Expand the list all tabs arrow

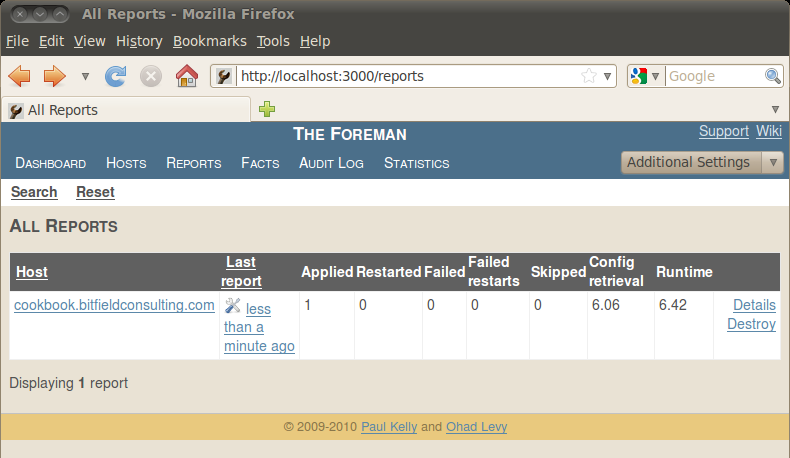776,110
